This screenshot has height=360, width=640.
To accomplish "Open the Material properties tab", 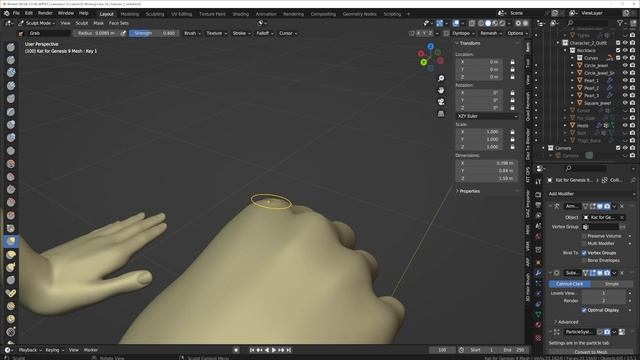I will click(538, 324).
